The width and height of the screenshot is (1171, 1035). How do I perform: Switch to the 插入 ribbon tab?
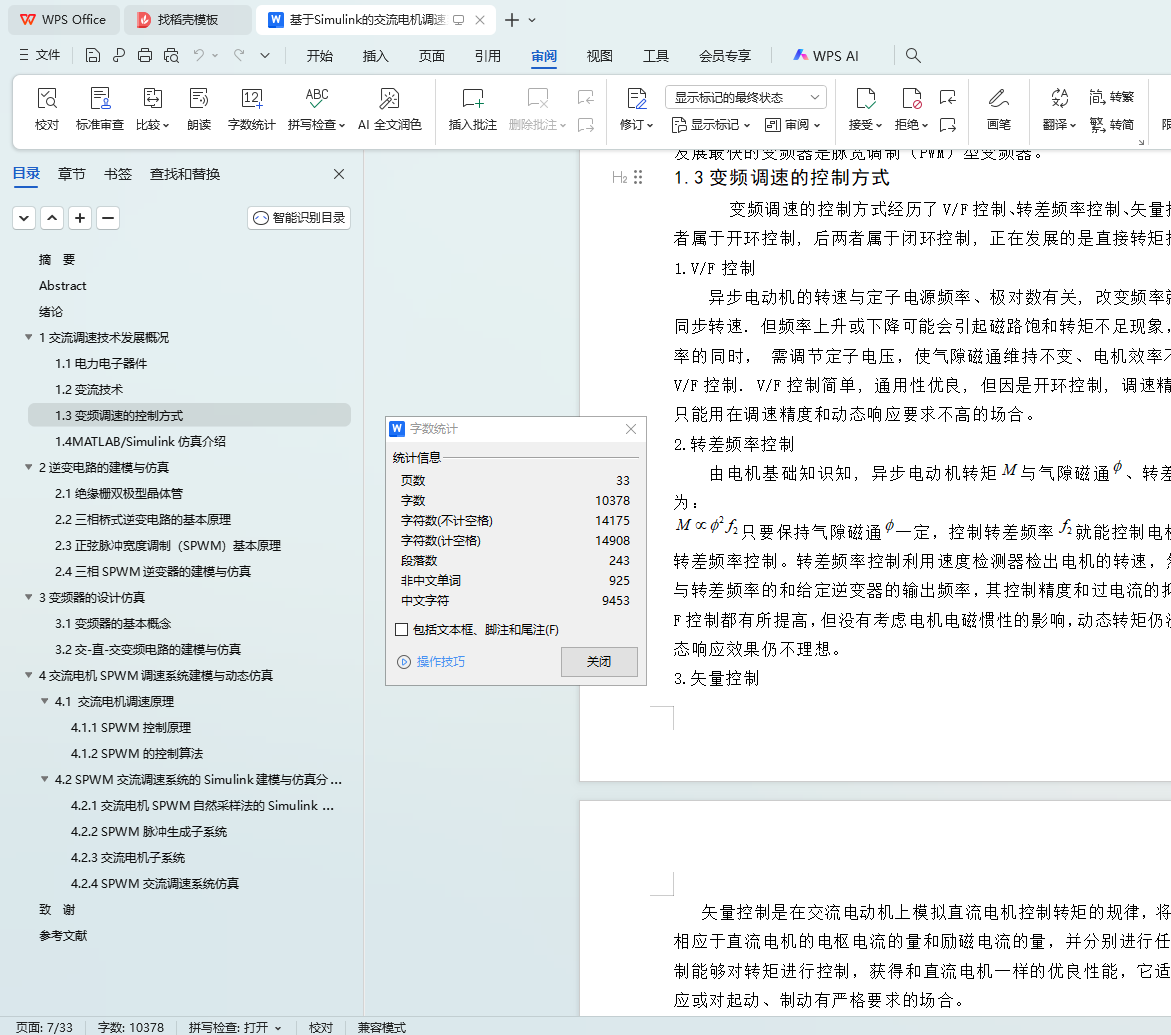[376, 56]
